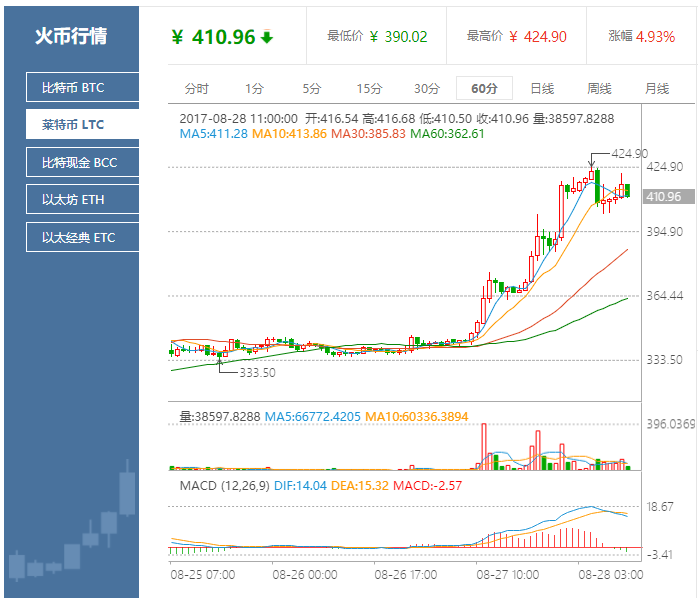
Task: Click the 410.96 current price label on axis
Action: (664, 197)
